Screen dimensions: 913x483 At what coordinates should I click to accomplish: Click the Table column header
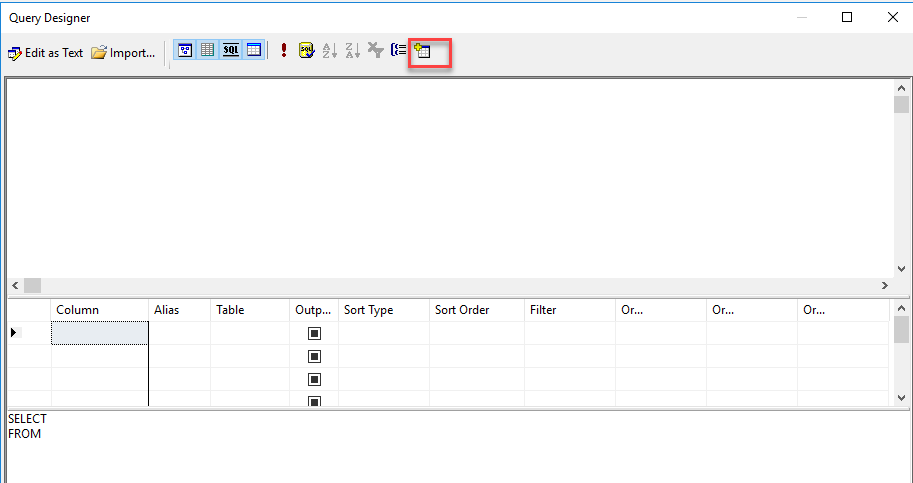(x=250, y=310)
